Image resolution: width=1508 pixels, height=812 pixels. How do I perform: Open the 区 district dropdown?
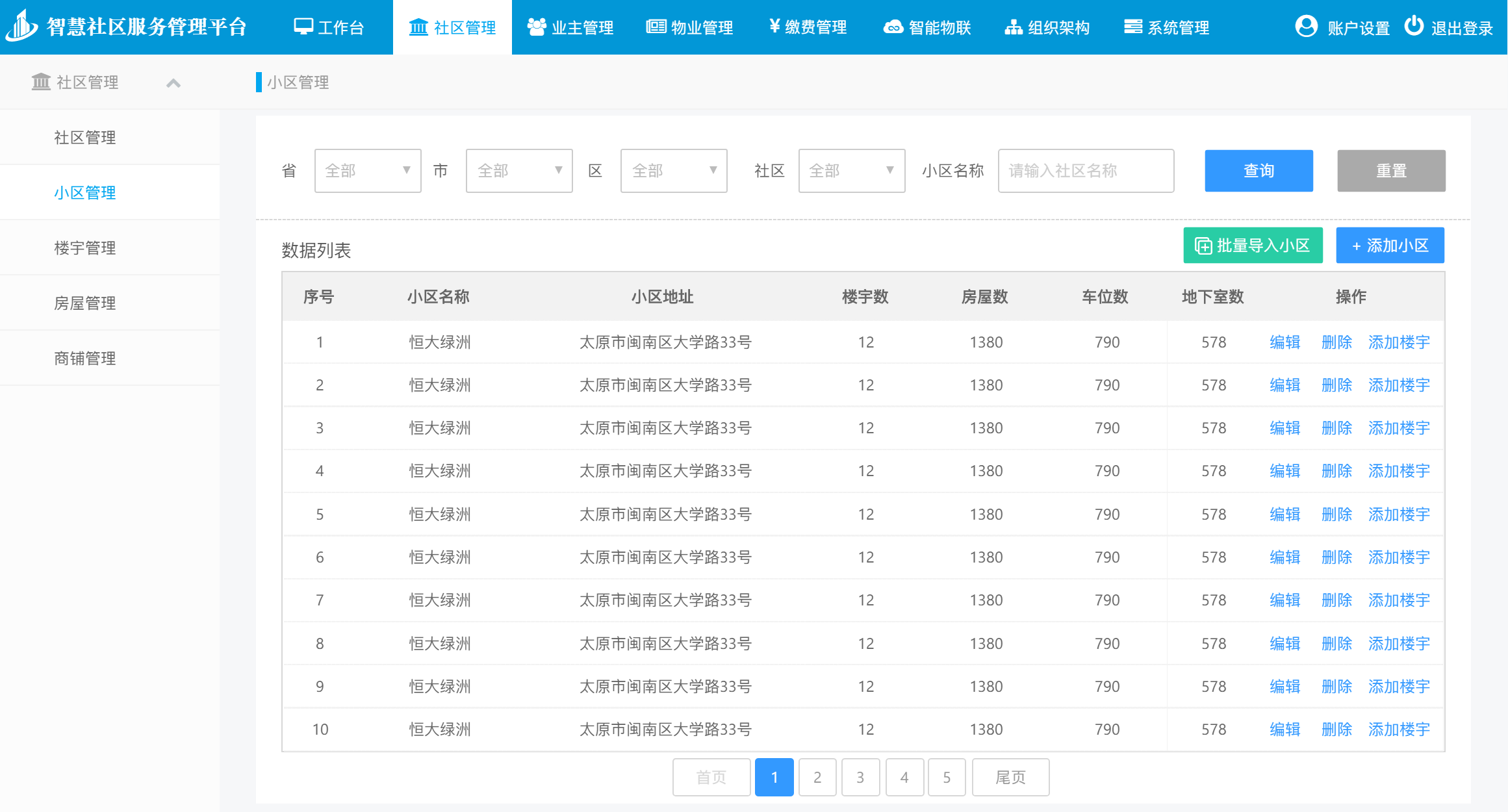point(674,171)
